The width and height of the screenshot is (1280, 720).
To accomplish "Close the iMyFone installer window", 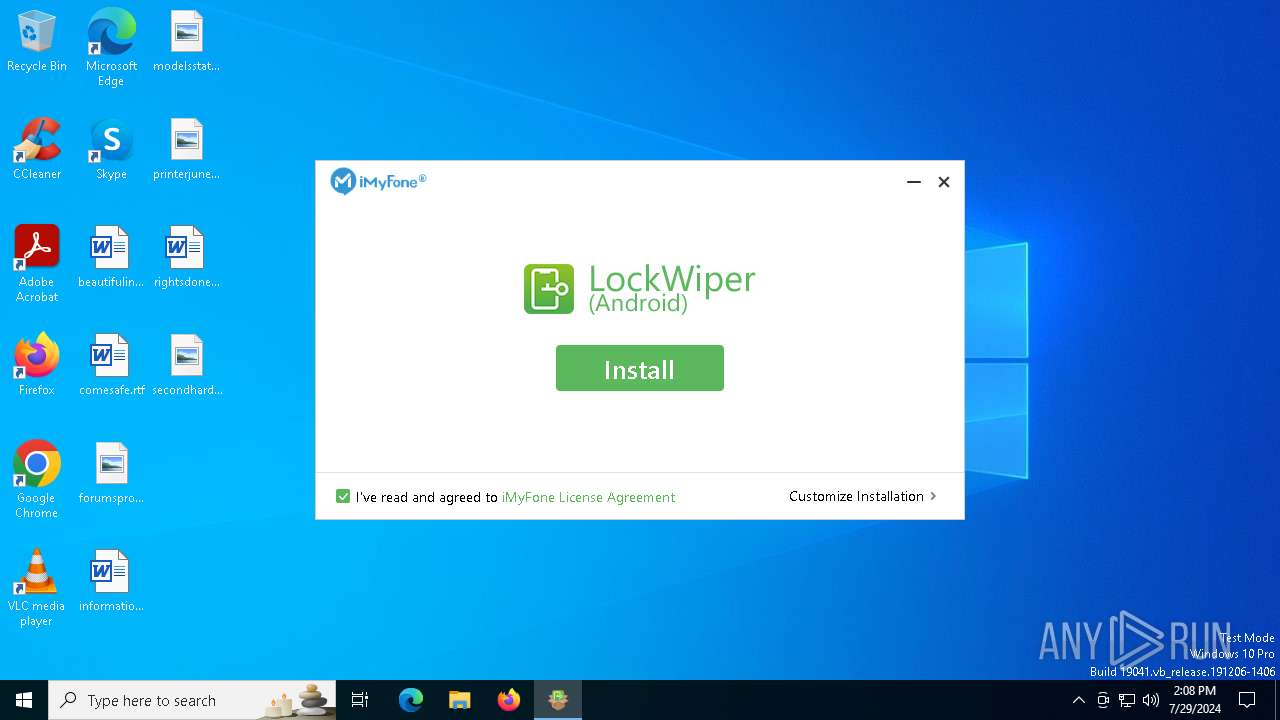I will pos(943,182).
